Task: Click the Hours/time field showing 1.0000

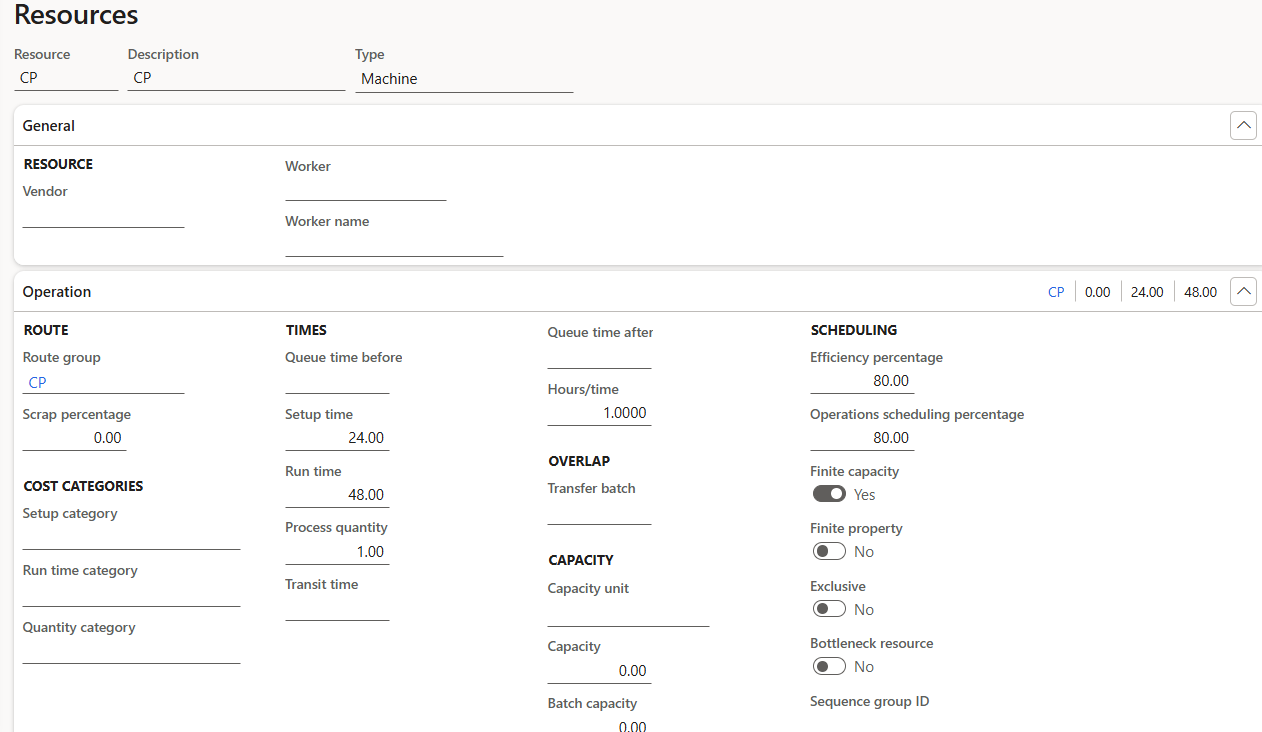Action: [599, 413]
